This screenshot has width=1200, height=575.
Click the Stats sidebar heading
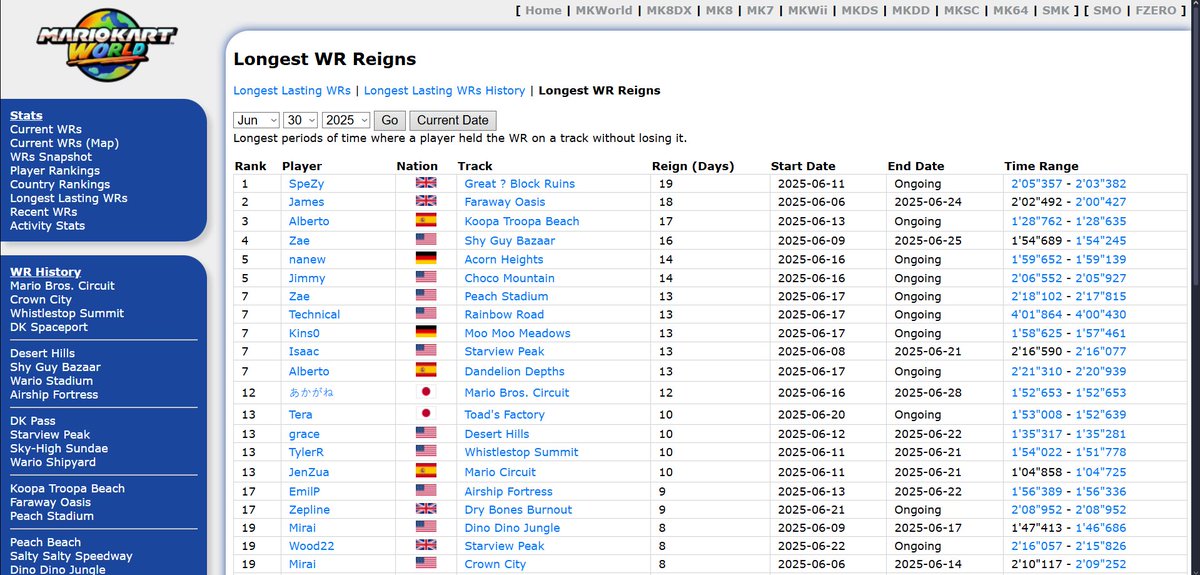point(26,116)
